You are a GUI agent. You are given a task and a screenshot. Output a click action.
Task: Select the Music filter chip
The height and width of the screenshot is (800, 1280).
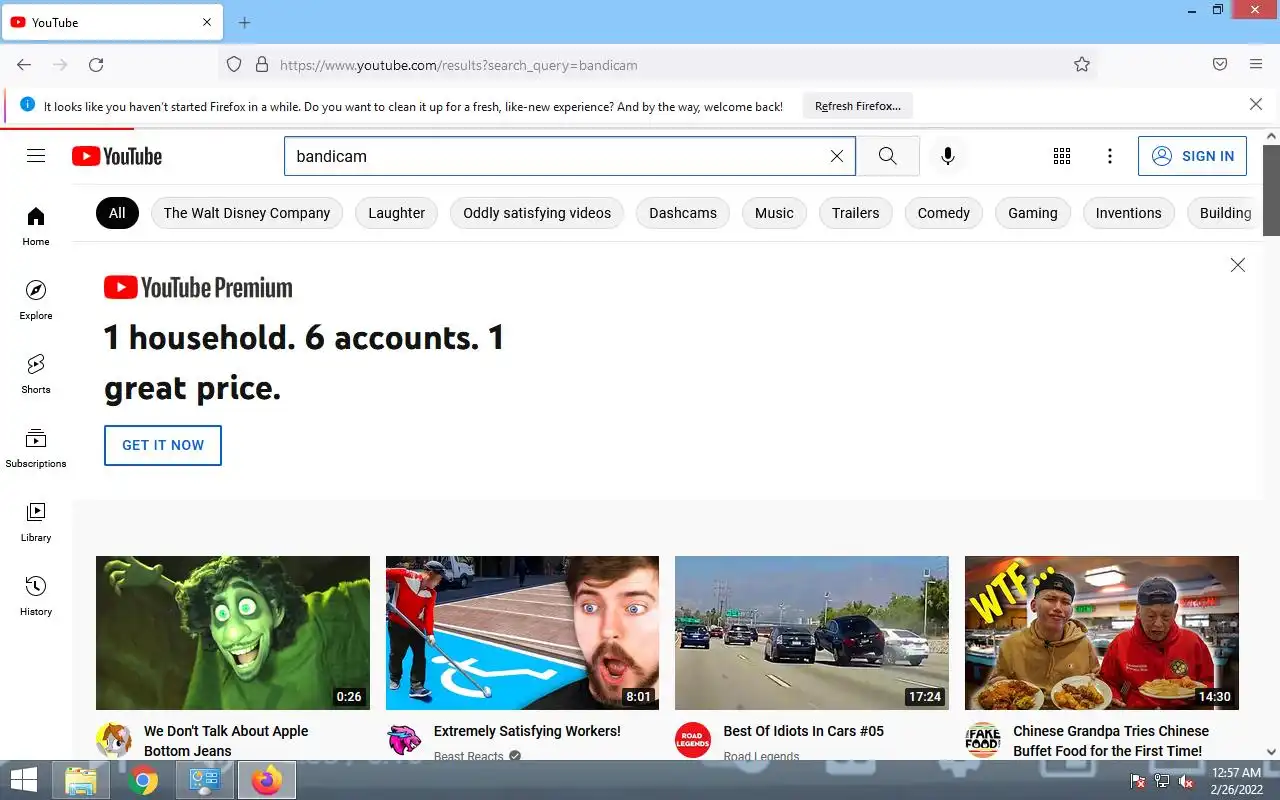[x=774, y=213]
